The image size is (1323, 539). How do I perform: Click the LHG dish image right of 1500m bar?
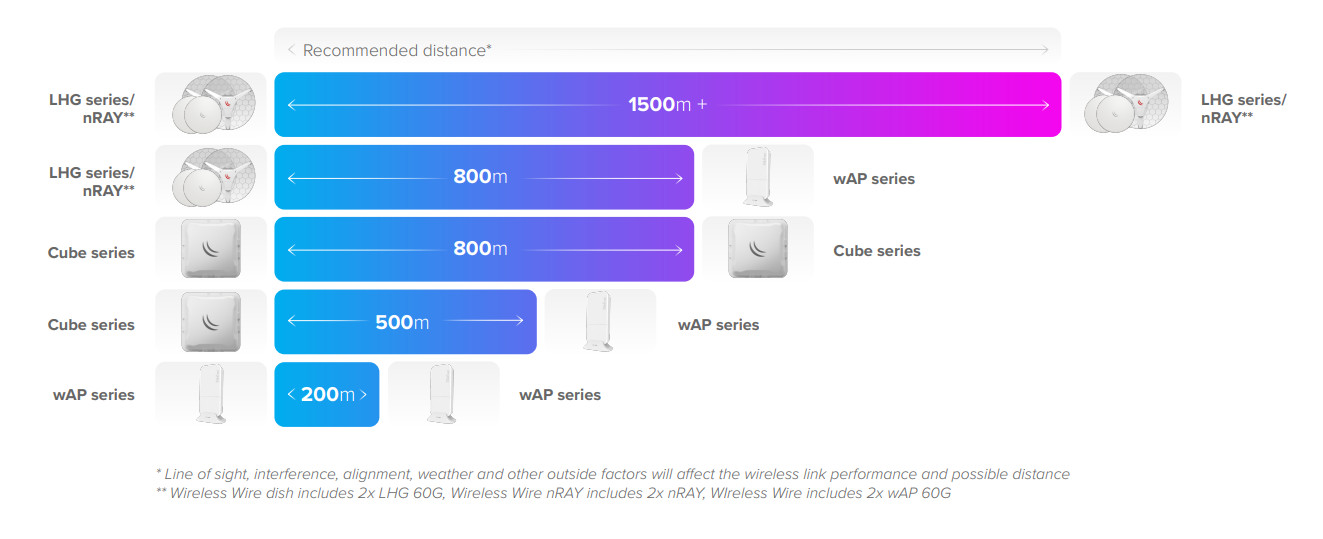(x=1126, y=105)
